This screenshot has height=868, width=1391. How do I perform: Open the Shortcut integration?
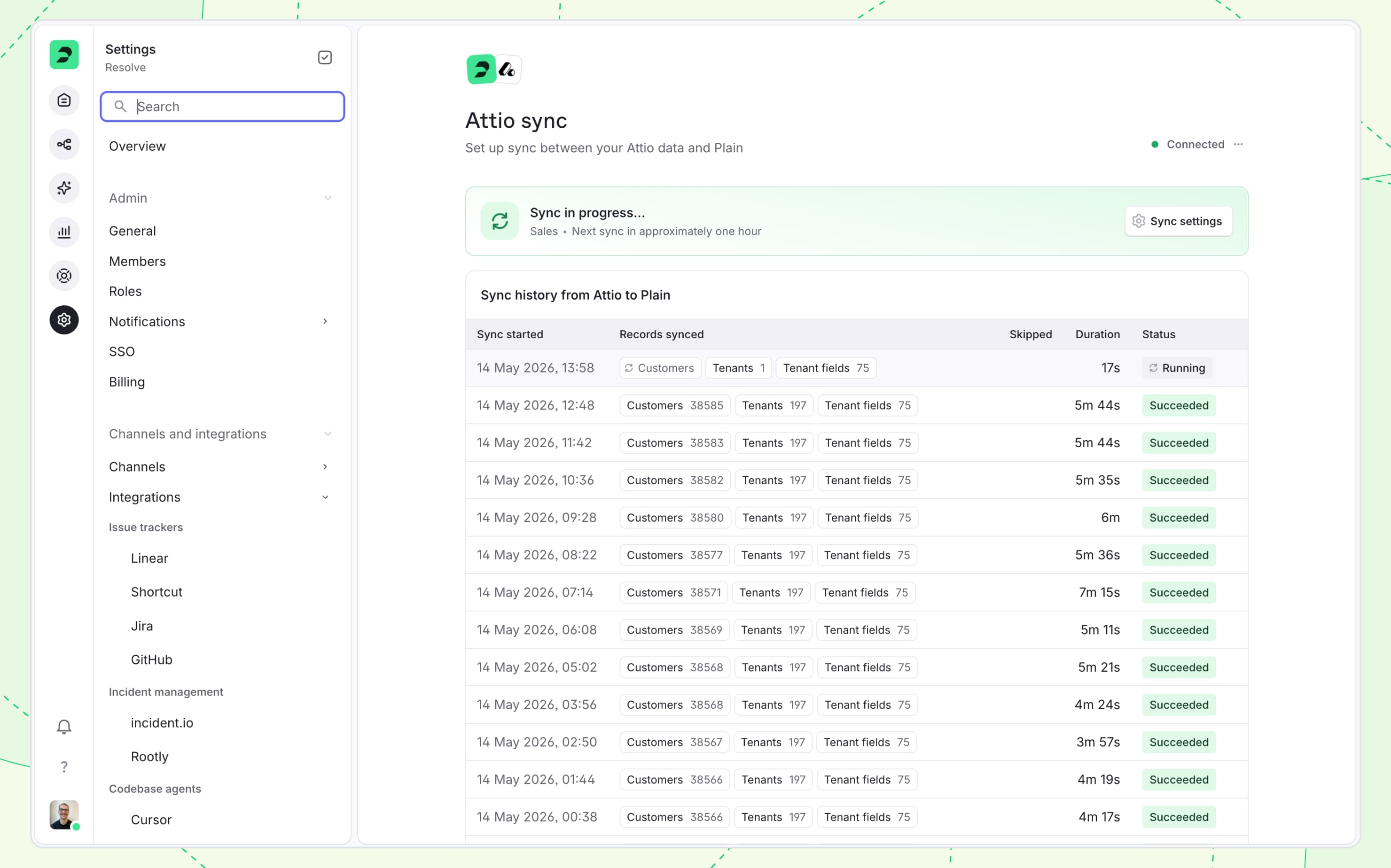[x=157, y=592]
